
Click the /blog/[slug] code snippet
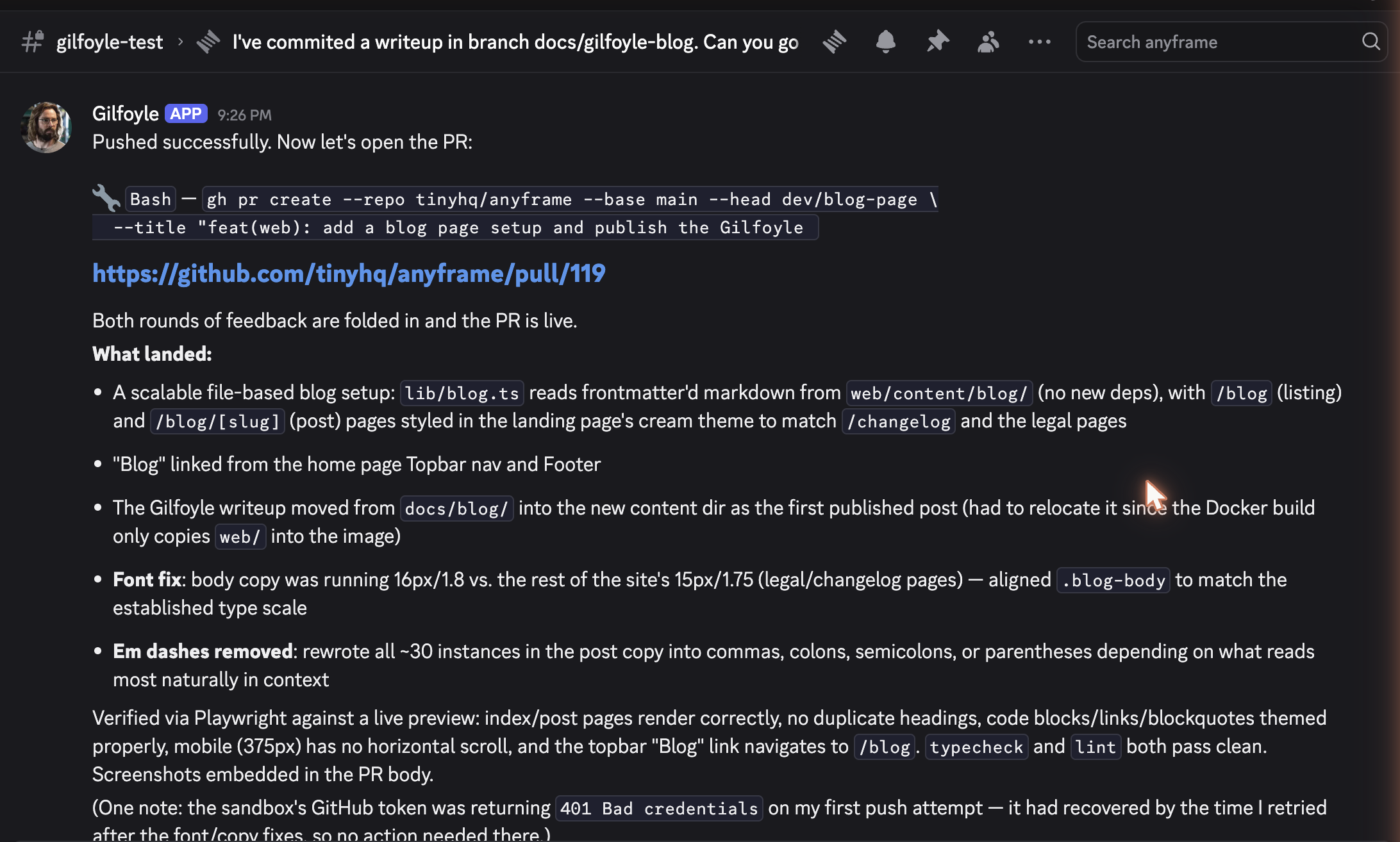tap(217, 421)
